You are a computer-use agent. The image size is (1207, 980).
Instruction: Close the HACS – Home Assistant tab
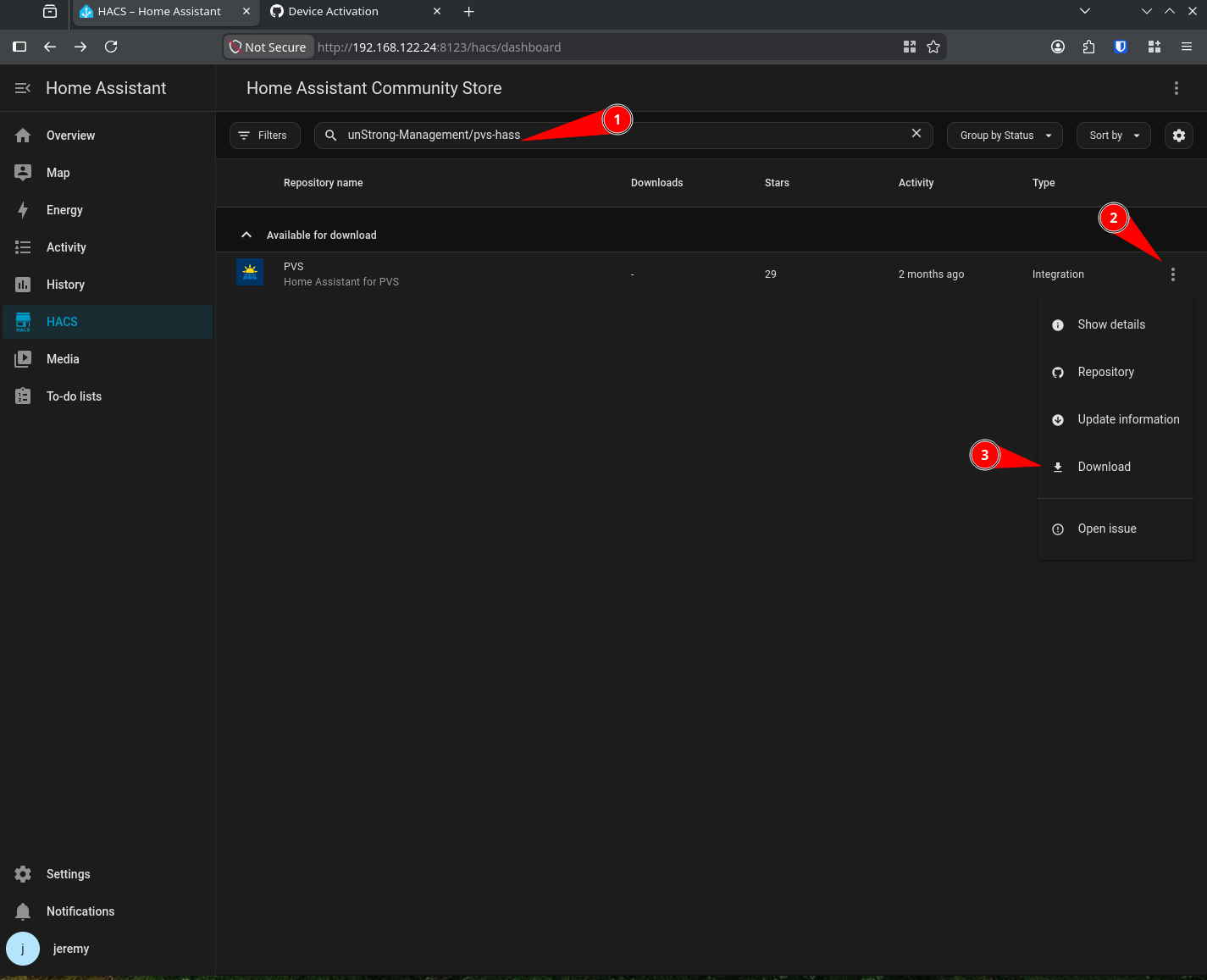point(246,12)
